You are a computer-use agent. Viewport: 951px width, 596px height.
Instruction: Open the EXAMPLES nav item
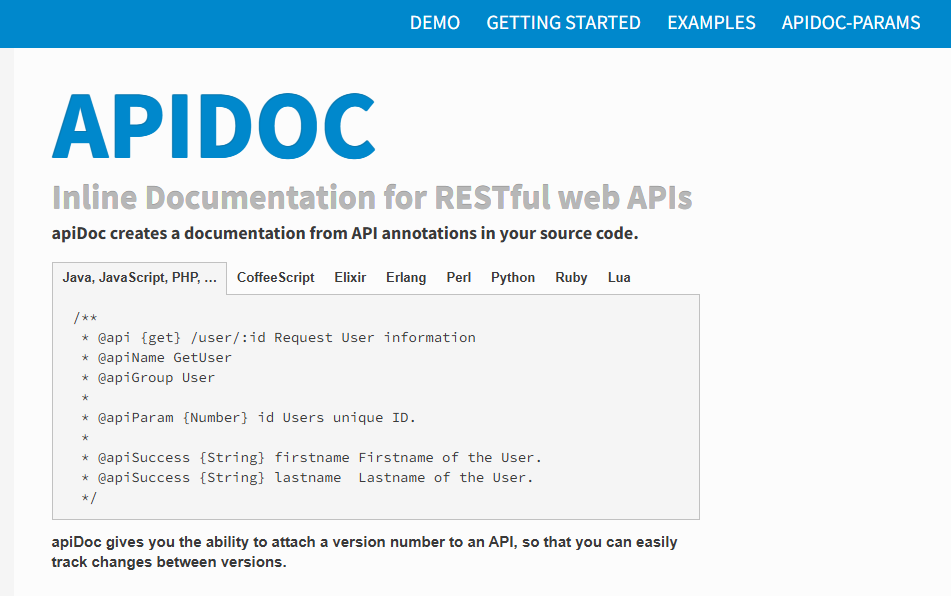(711, 23)
